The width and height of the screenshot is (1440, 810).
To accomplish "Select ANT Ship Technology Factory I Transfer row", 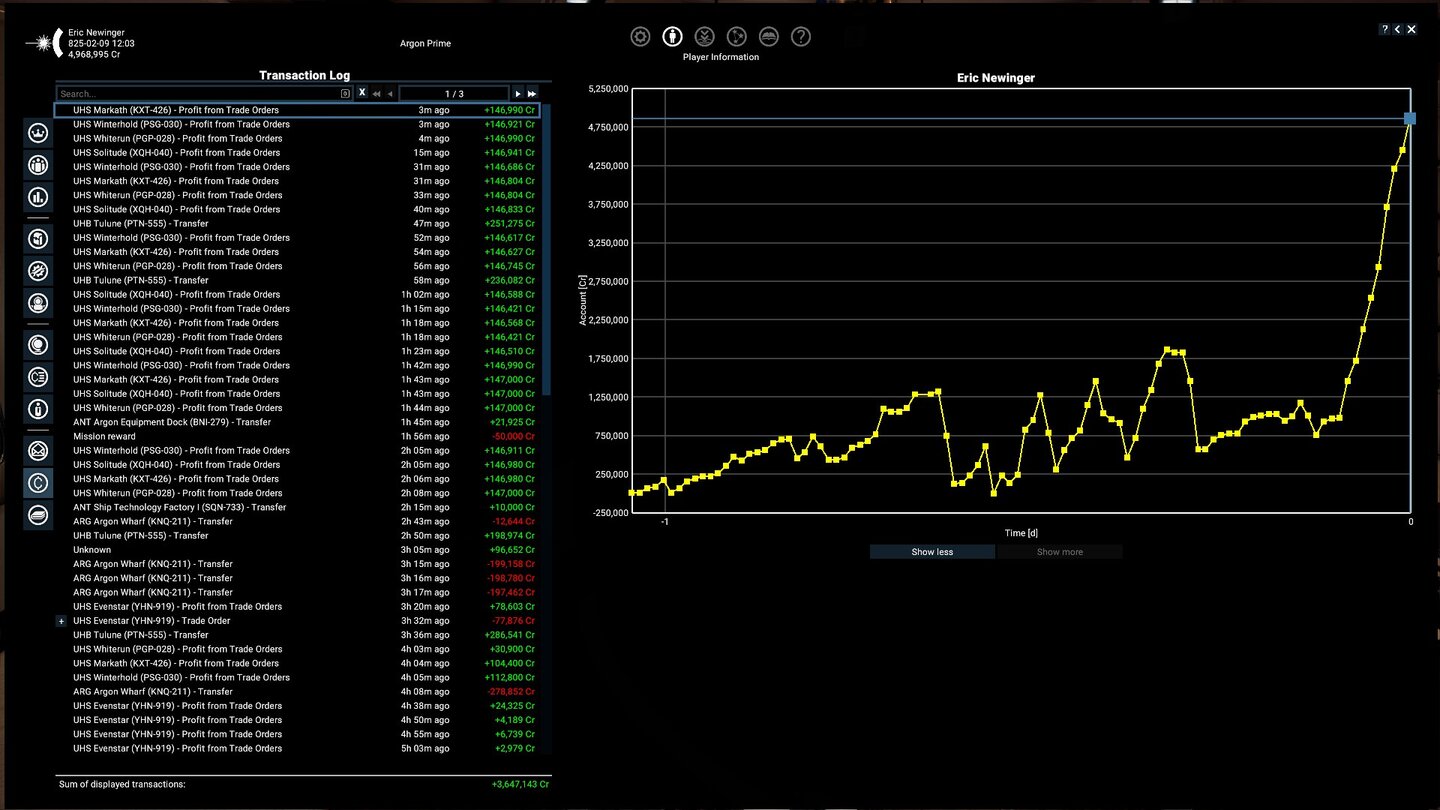I will (297, 507).
